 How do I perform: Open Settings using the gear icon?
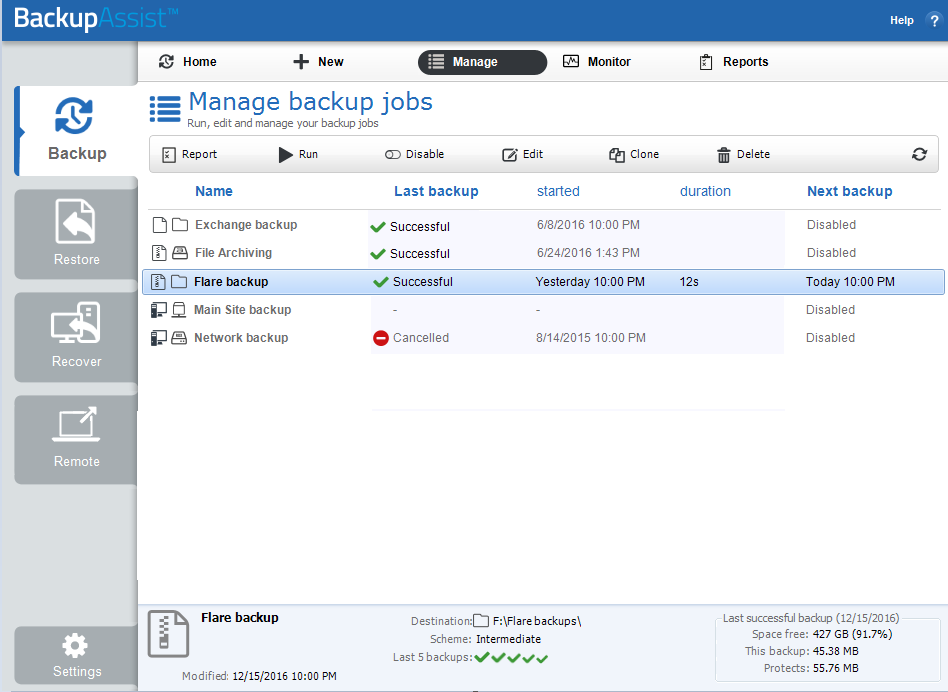[x=75, y=646]
